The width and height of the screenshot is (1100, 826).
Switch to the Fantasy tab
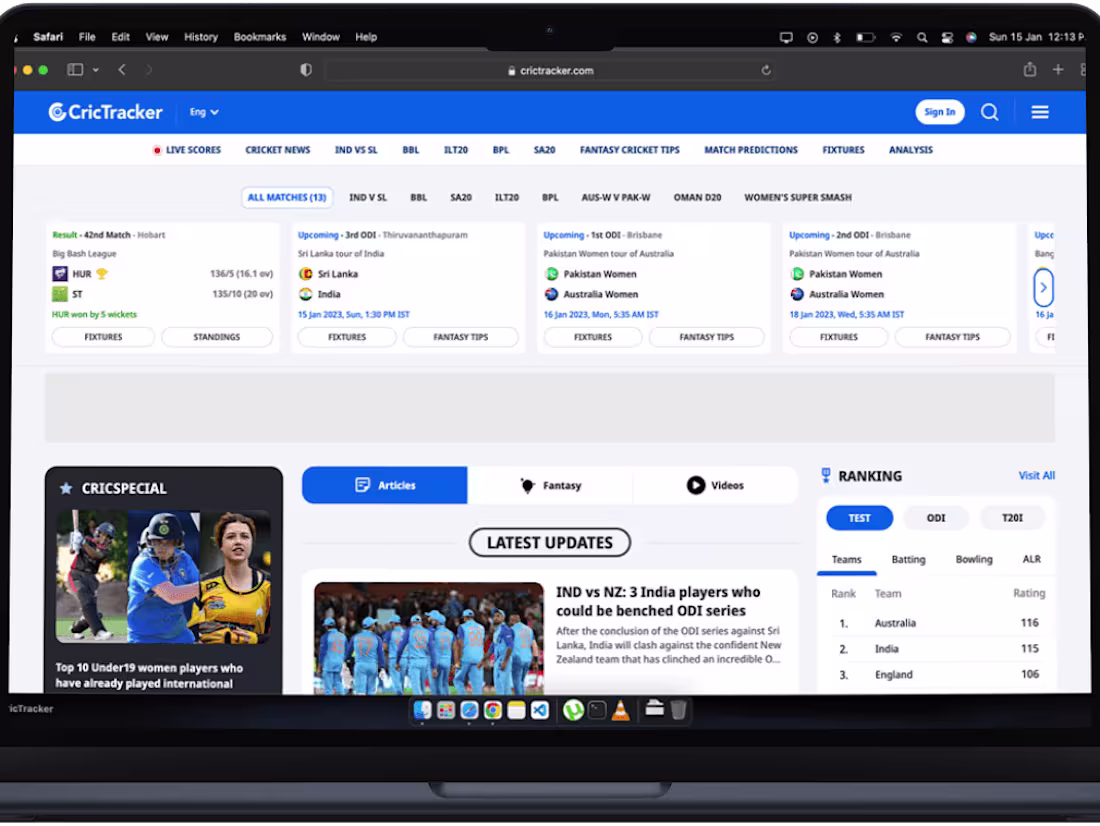pyautogui.click(x=550, y=485)
